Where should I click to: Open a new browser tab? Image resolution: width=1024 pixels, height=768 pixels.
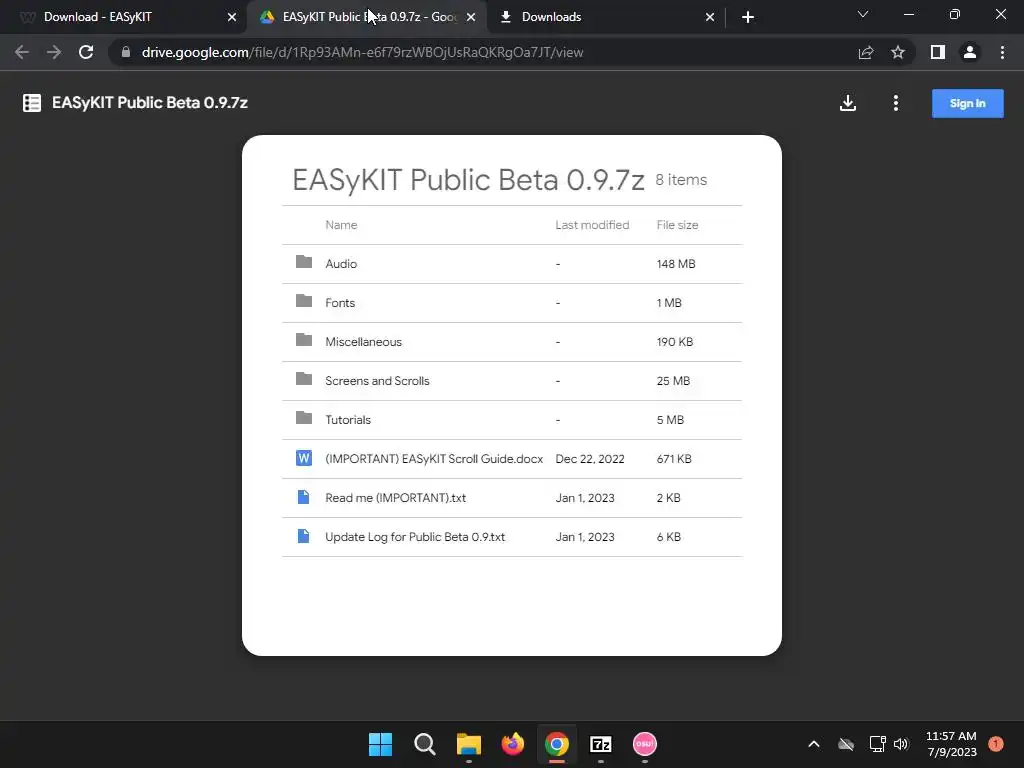coord(748,17)
